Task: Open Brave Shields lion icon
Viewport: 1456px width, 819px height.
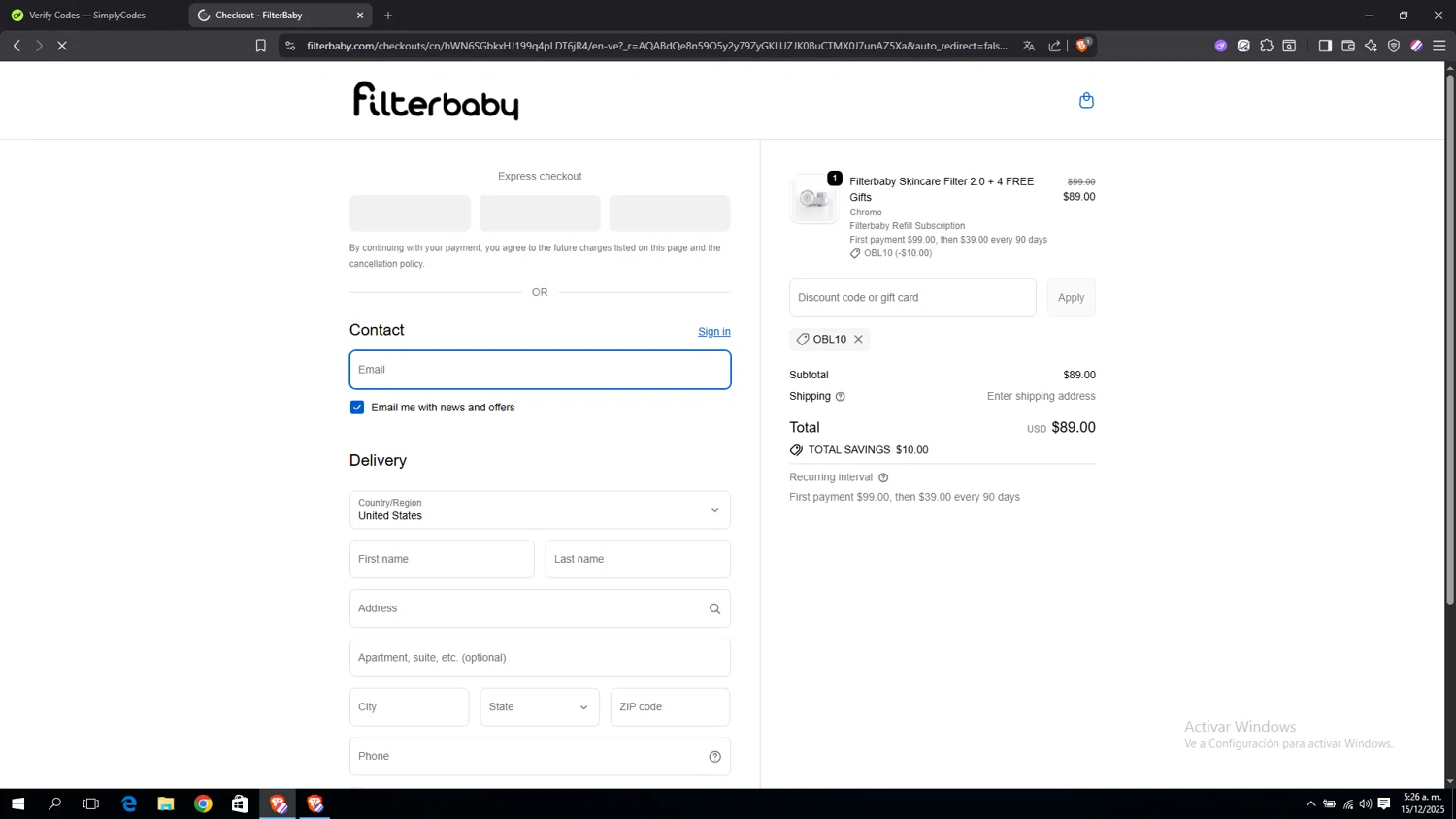Action: point(1083,46)
